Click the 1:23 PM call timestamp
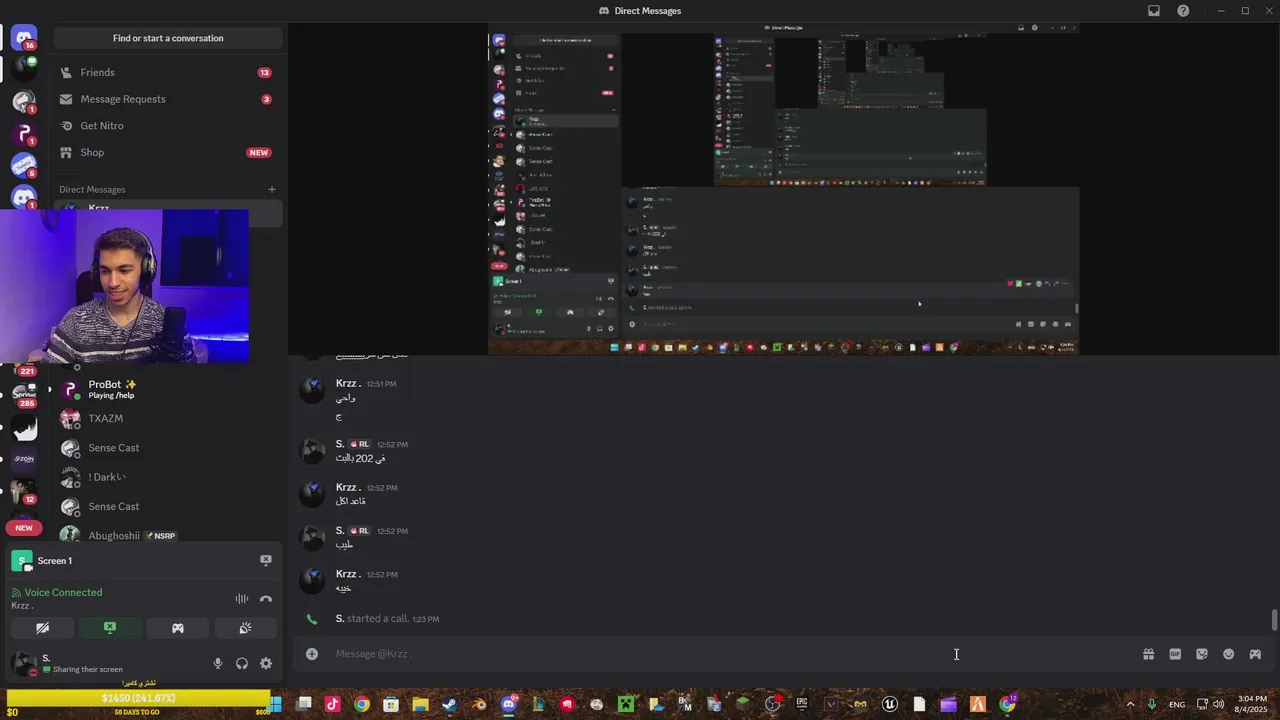Screen dimensions: 1280x720 (x=426, y=619)
